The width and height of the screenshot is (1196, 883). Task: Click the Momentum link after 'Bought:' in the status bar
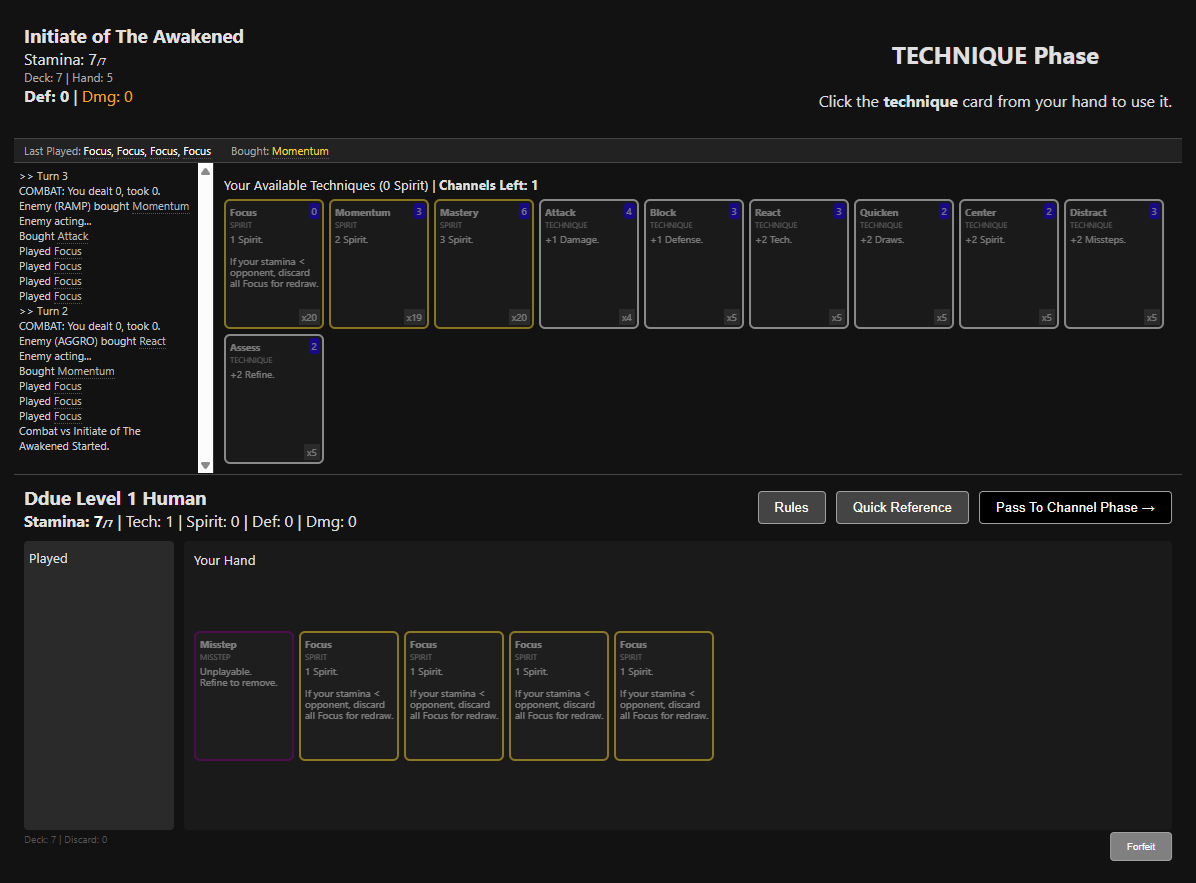pos(301,151)
